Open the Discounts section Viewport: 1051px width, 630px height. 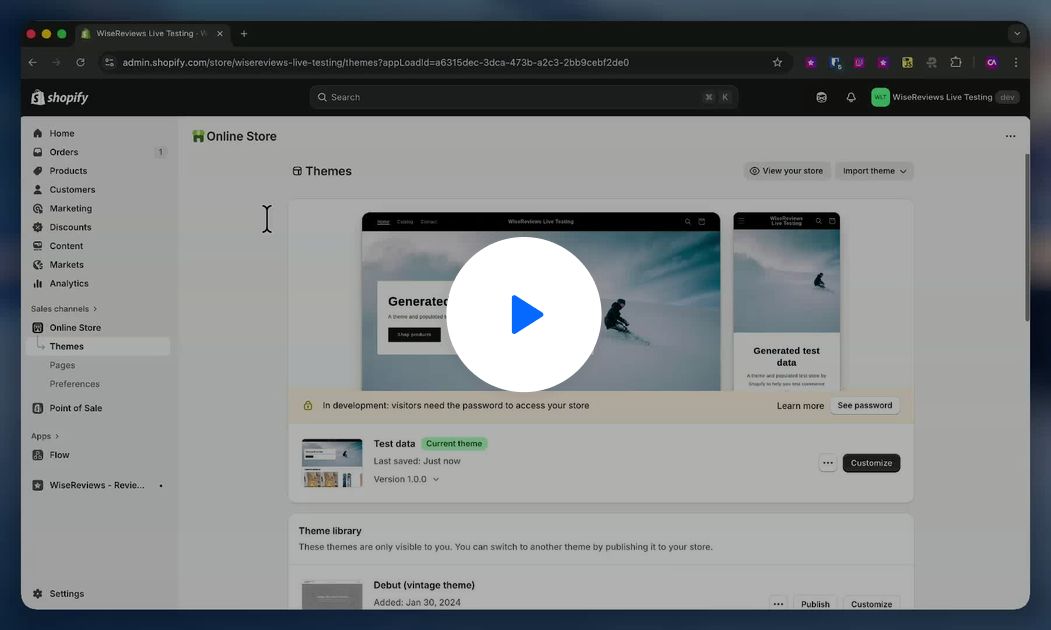70,227
